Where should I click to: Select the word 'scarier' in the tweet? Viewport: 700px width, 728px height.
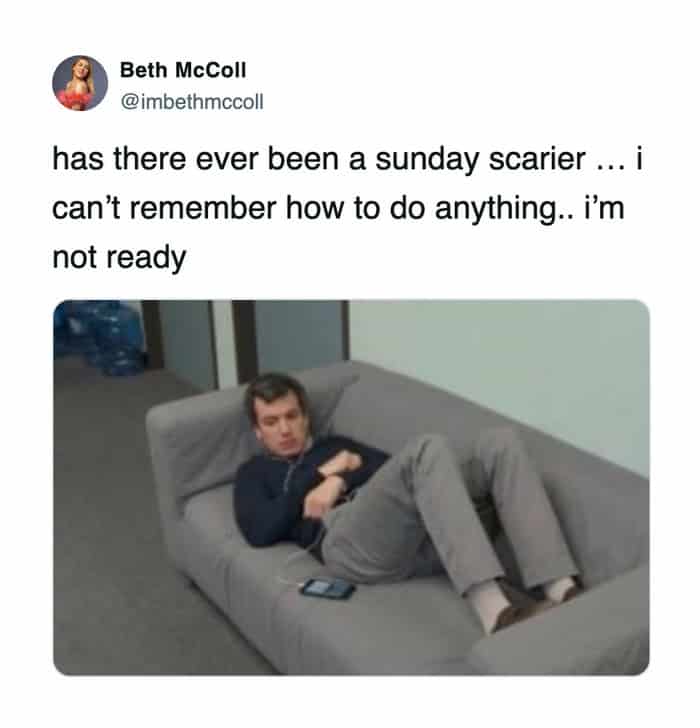coord(536,159)
